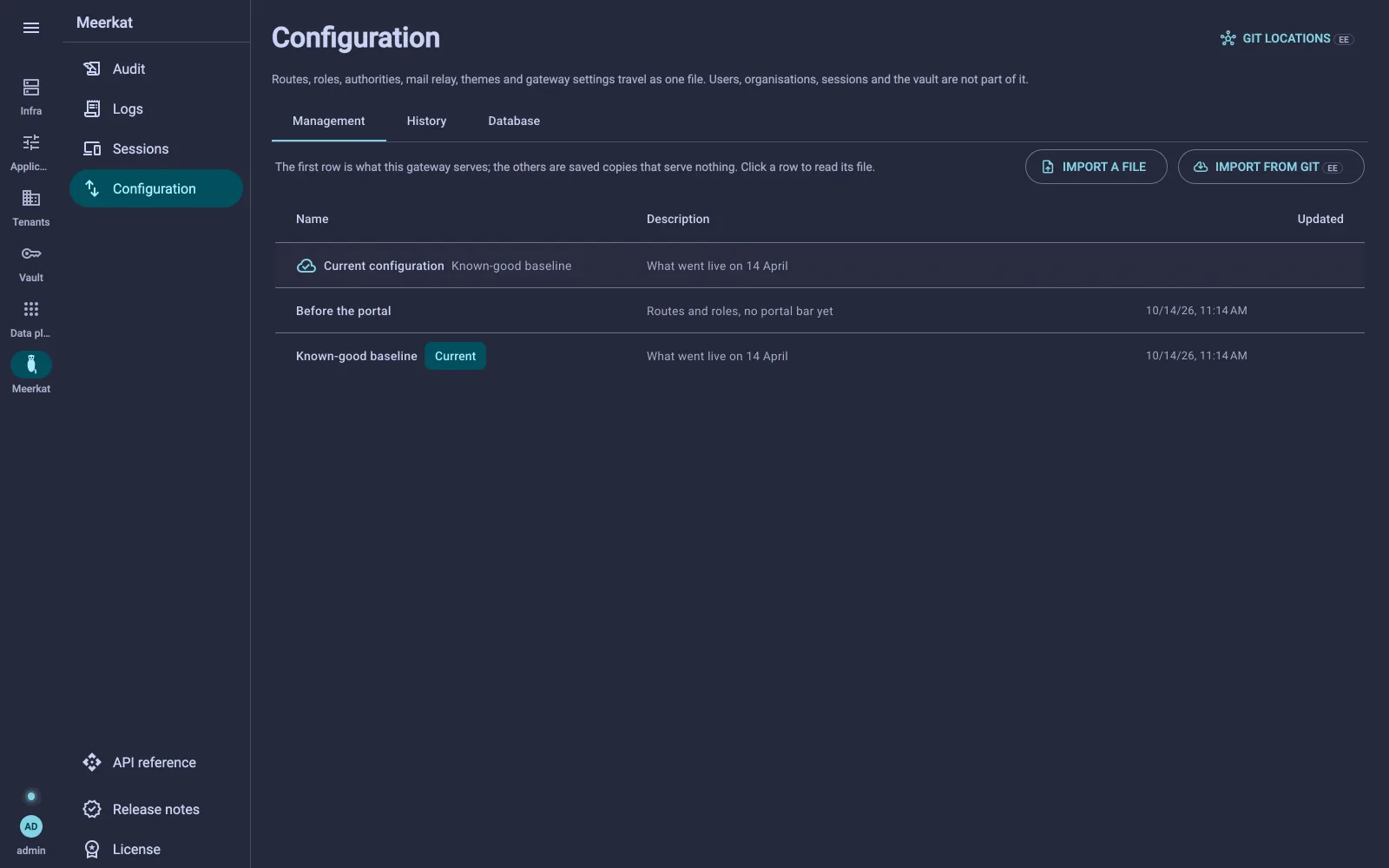Switch to the History tab
Screen dimensions: 1389x868
(x=426, y=121)
